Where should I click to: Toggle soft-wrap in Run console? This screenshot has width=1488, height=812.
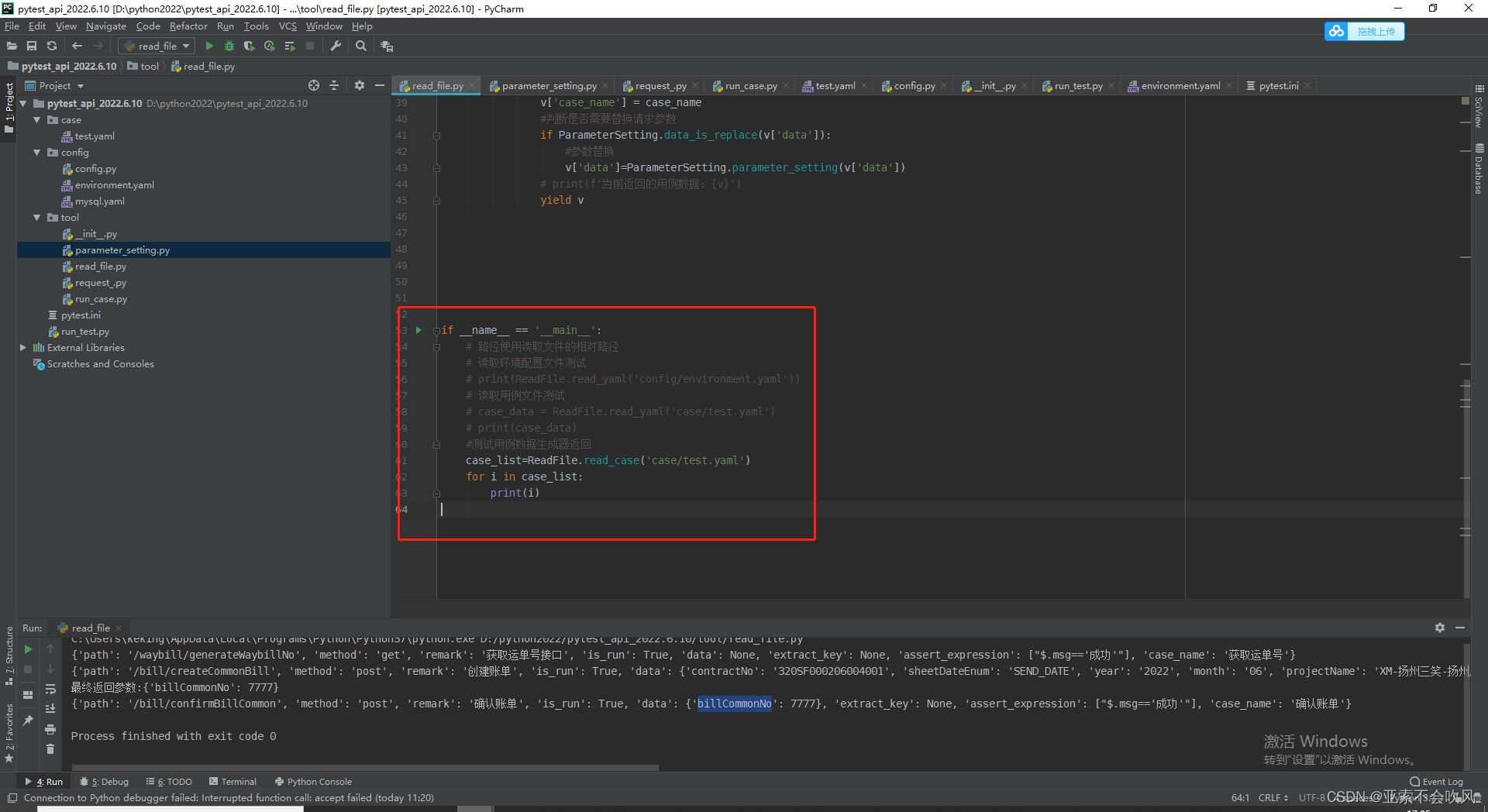(50, 689)
